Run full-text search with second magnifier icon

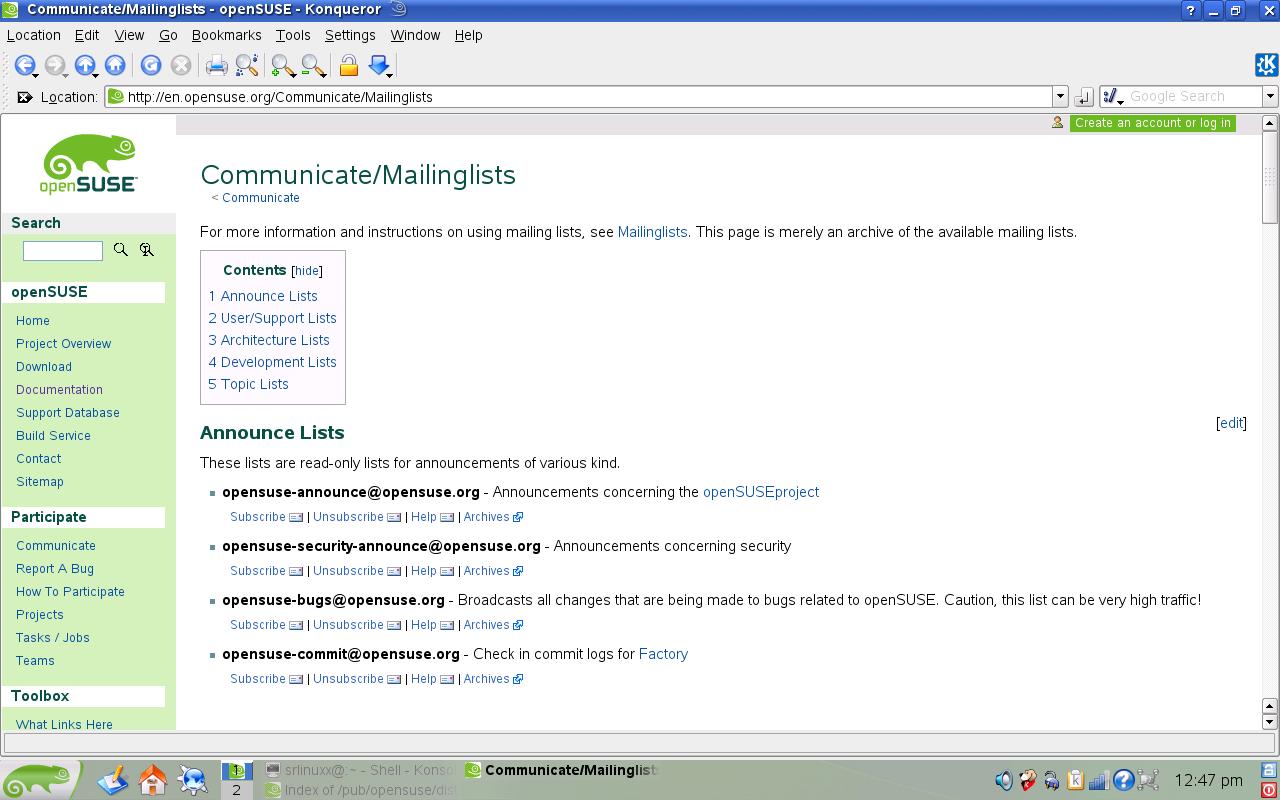pyautogui.click(x=147, y=250)
